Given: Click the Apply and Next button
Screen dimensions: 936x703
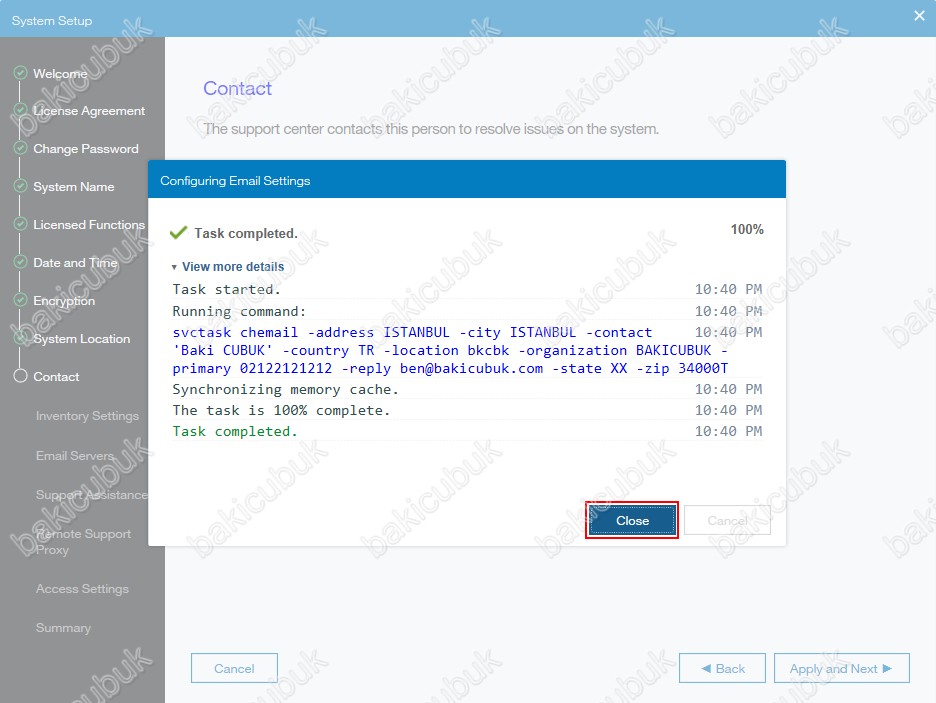Looking at the screenshot, I should [x=842, y=668].
